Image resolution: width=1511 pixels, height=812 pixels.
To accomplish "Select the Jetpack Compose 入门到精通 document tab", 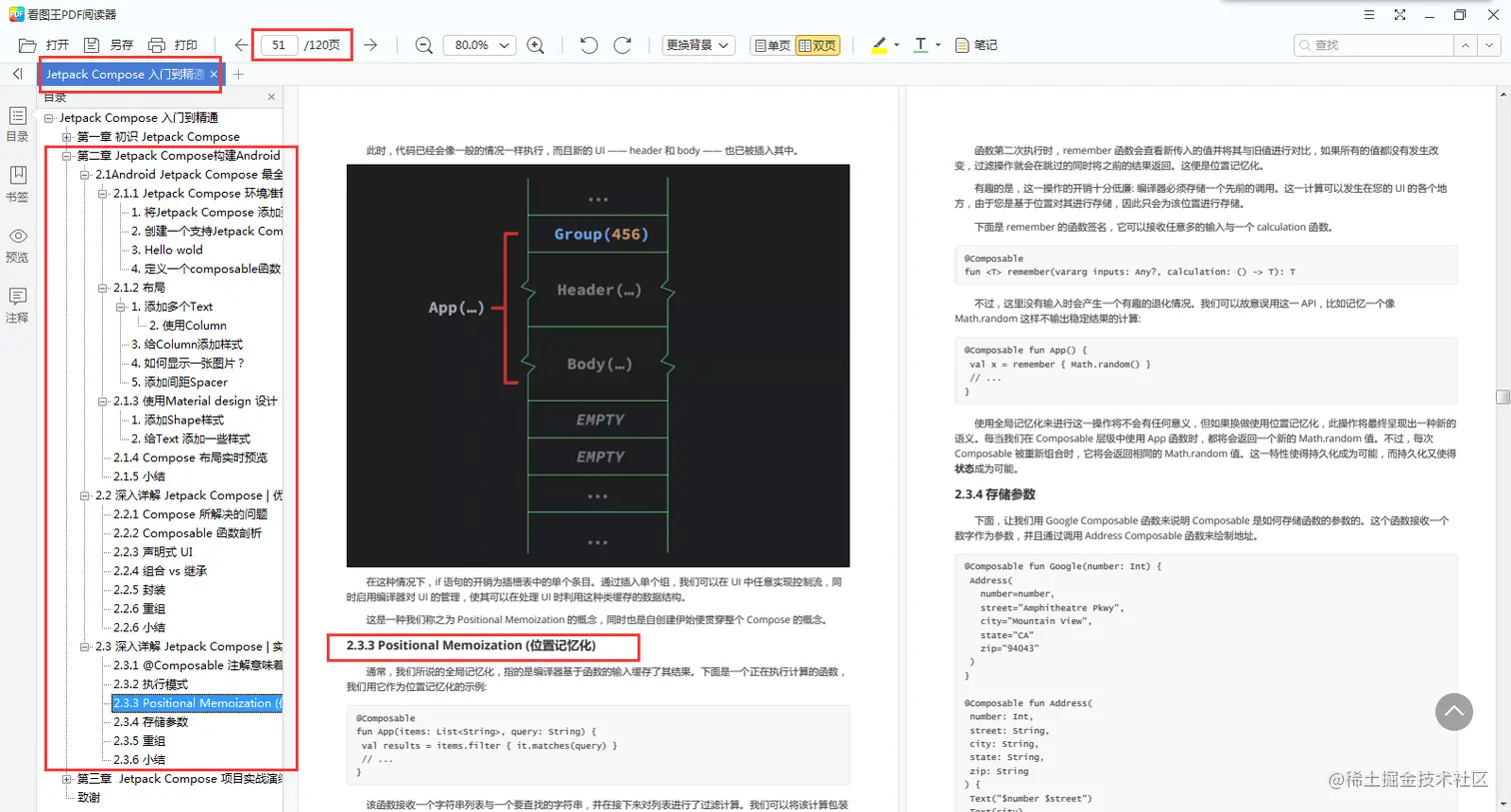I will click(x=124, y=74).
